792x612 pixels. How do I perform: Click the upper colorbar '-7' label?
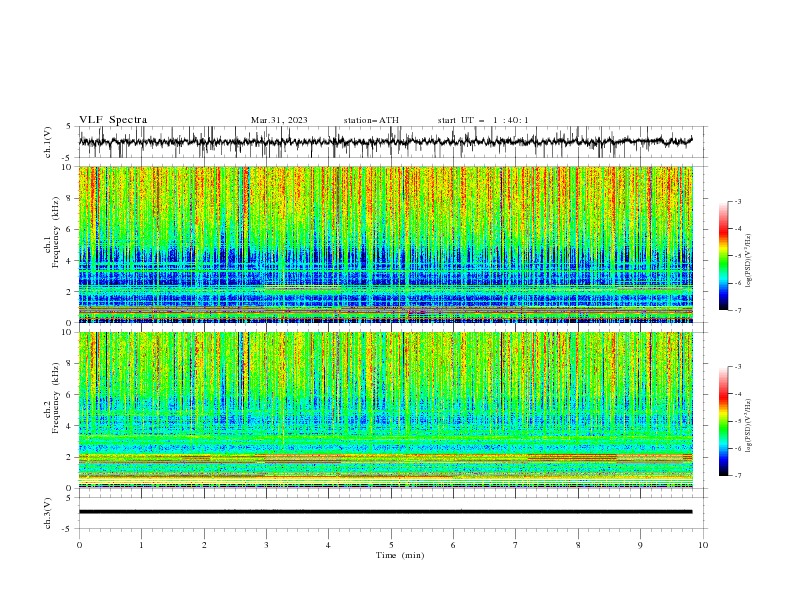point(738,310)
